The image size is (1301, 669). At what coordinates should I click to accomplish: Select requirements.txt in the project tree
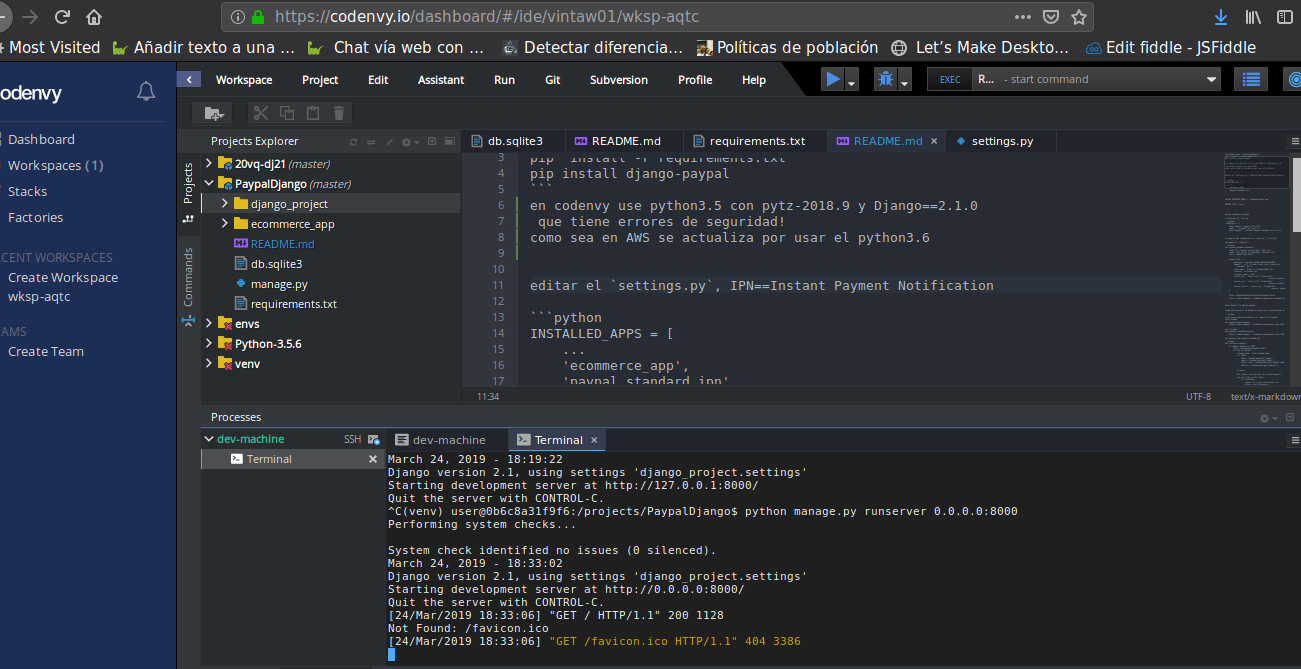point(294,304)
